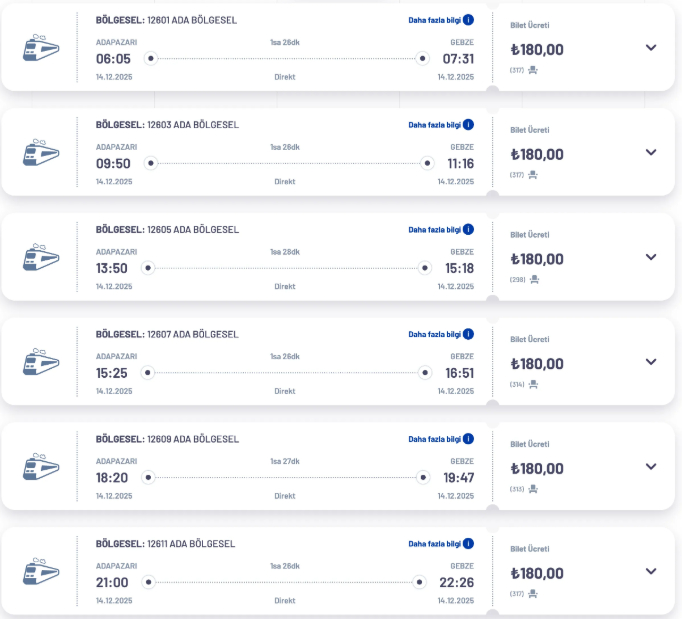The width and height of the screenshot is (682, 619).
Task: Click the train icon for the 06:05 departure
Action: (41, 48)
